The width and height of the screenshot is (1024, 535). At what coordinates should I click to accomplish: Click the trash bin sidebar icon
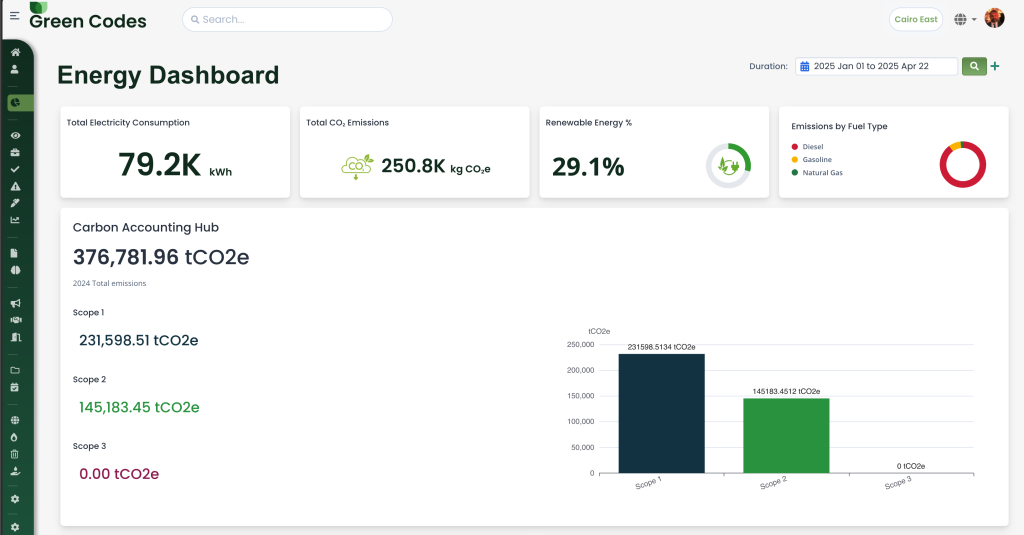point(15,454)
